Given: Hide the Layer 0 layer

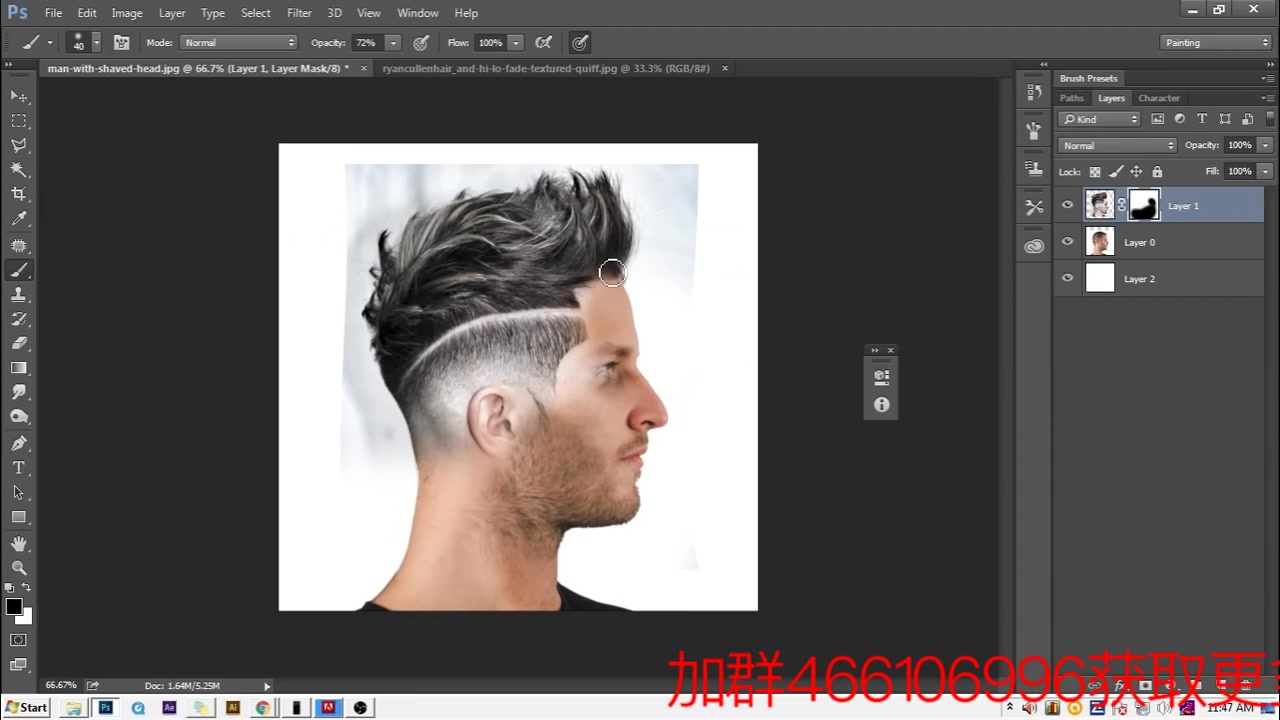Looking at the screenshot, I should 1067,242.
